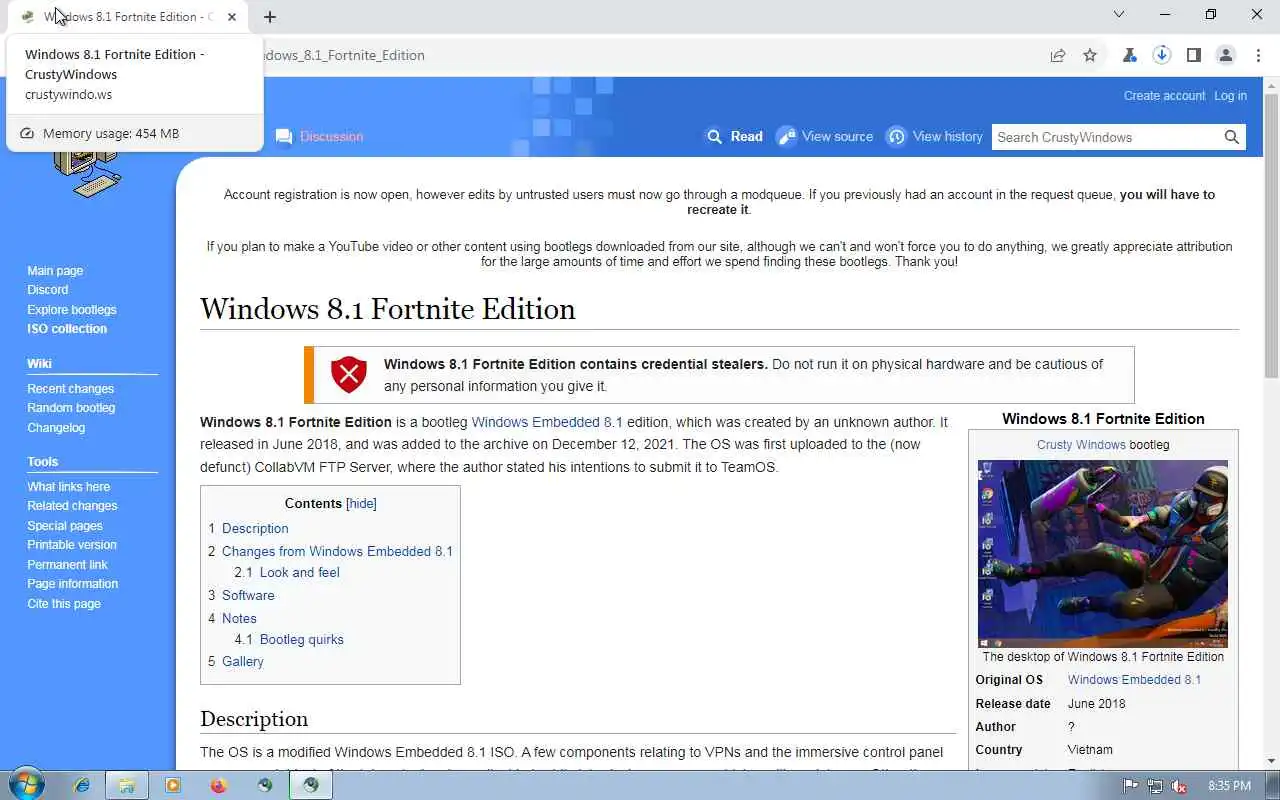Click the search magnifier in the CrustyWindows search box
The image size is (1280, 800).
1232,137
